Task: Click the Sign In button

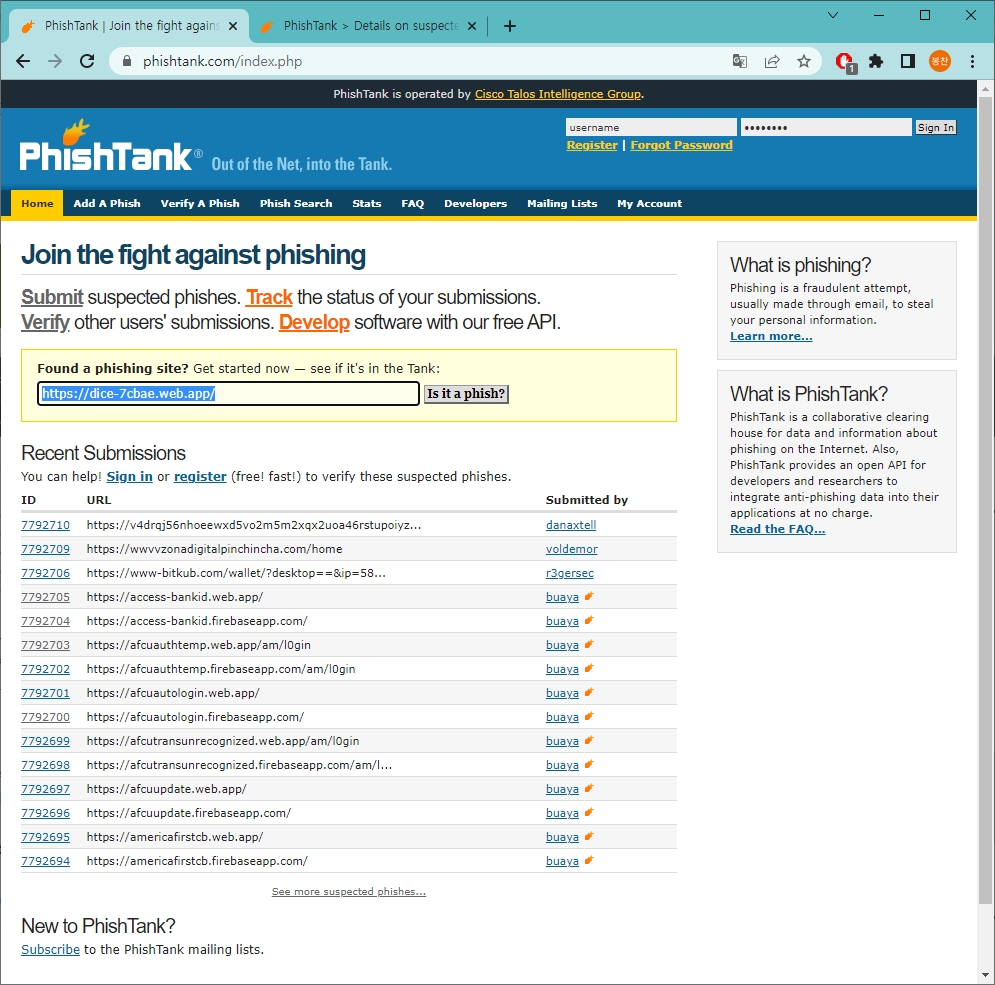Action: [x=935, y=127]
